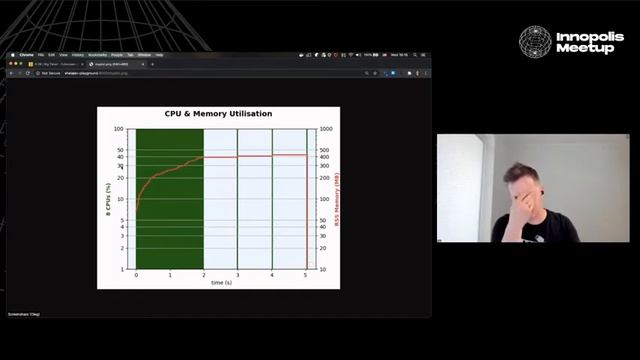This screenshot has width=640, height=360.
Task: Open the Chrome three-dot menu
Action: tap(425, 73)
